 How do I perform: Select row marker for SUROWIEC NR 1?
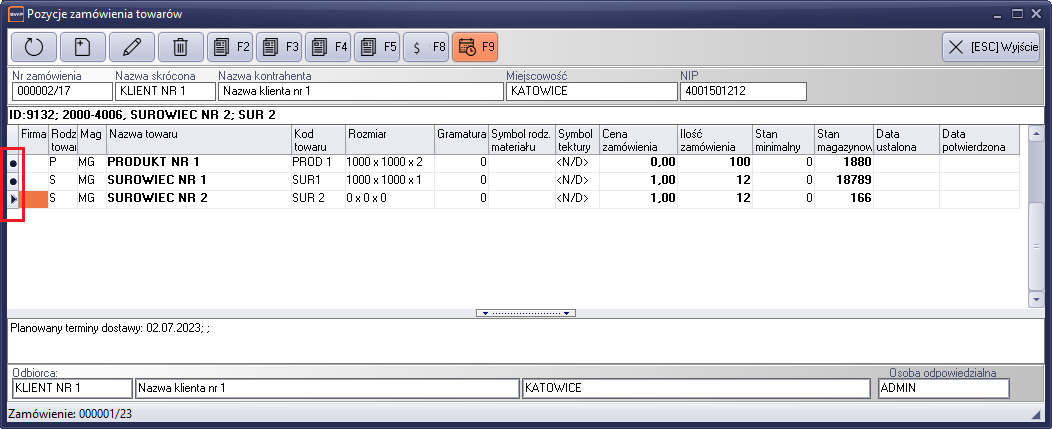coord(13,180)
